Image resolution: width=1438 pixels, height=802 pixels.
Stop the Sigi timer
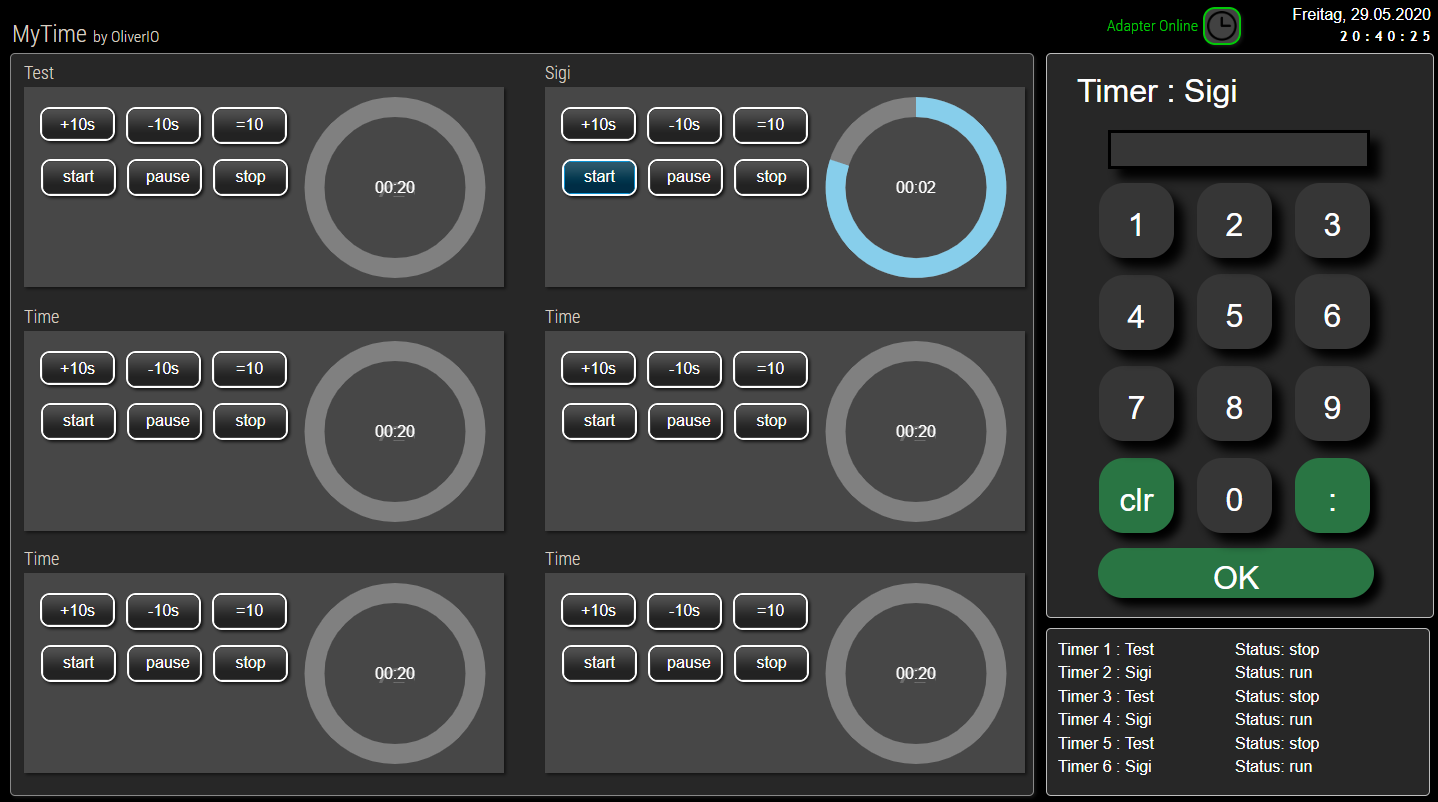(772, 177)
